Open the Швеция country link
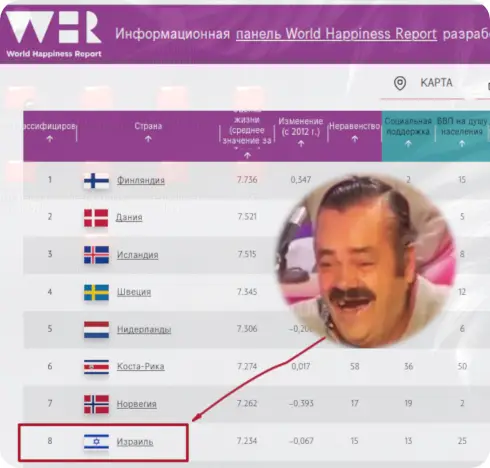The width and height of the screenshot is (490, 468). coord(134,292)
